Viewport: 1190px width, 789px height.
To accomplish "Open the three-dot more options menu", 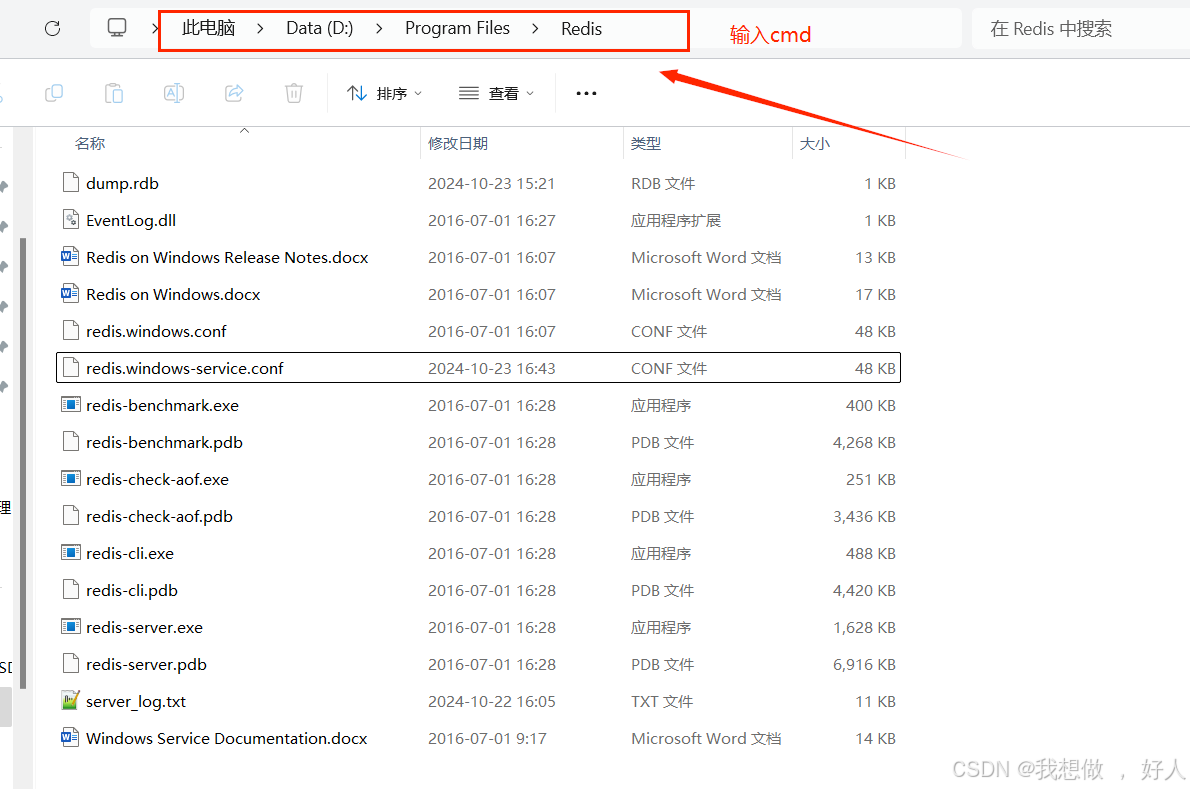I will [586, 93].
